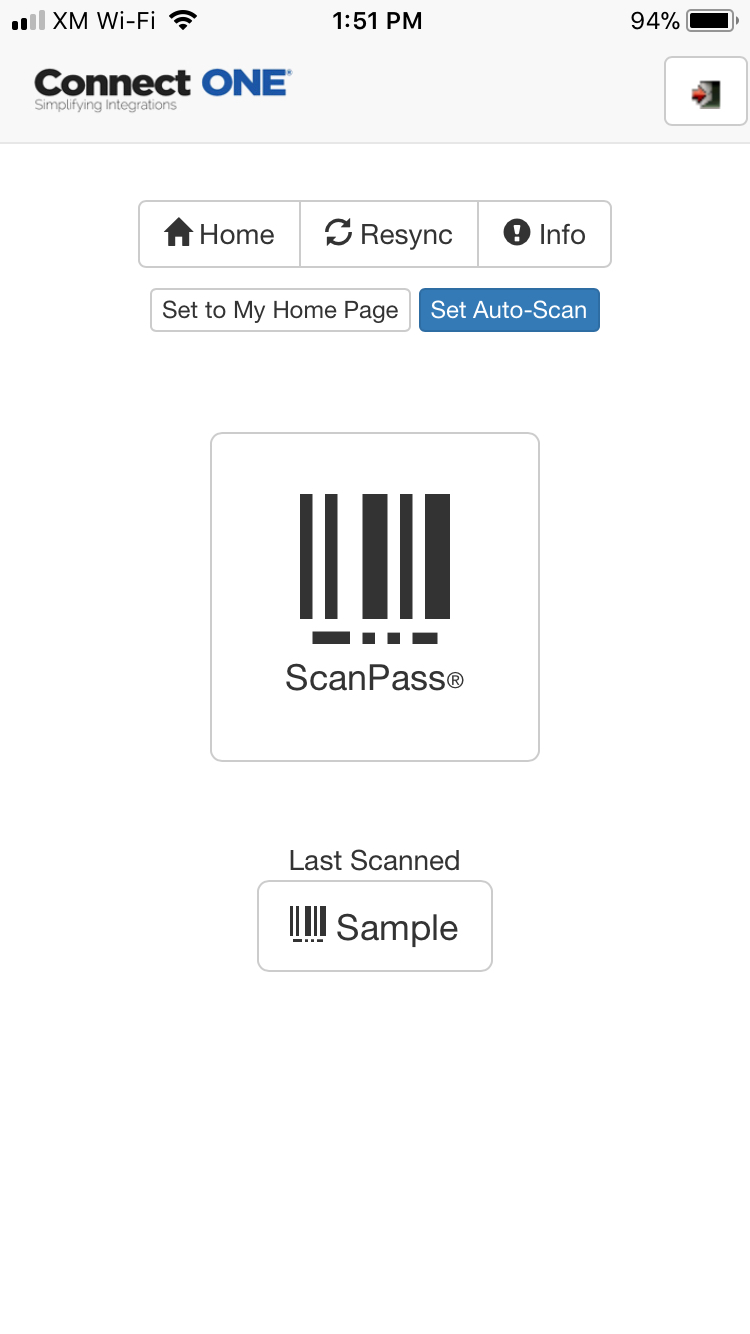Screen dimensions: 750x1334
Task: Click the circular arrows Resync icon
Action: [339, 234]
